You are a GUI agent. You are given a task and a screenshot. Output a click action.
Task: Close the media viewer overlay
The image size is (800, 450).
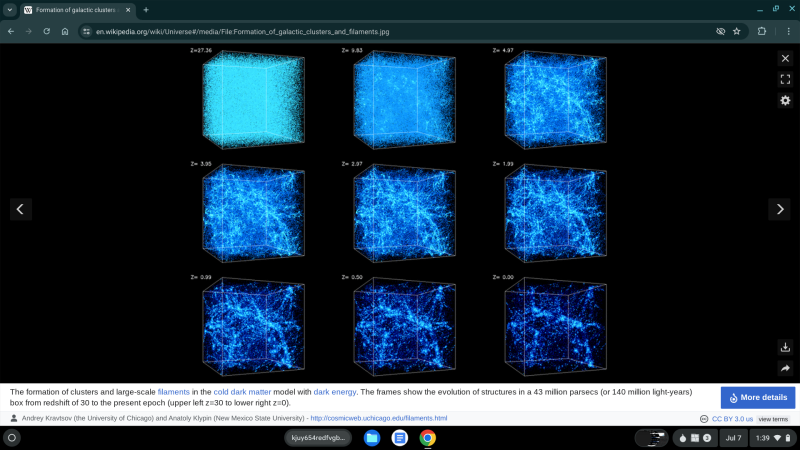click(785, 58)
